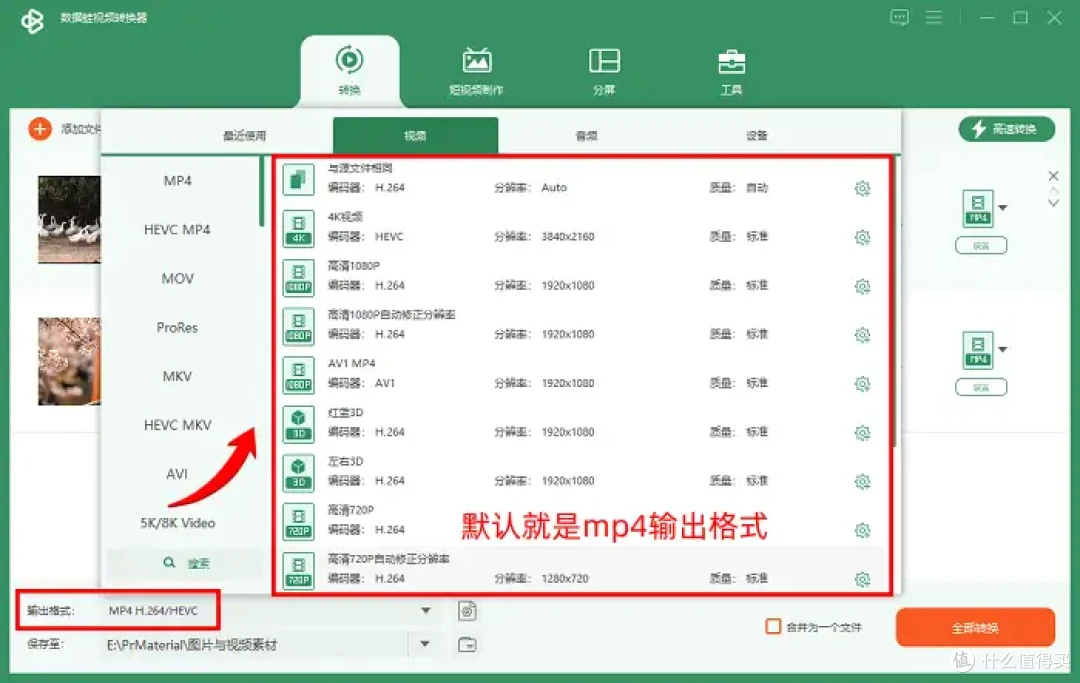
Task: Click second video's button under the MP4 icon
Action: point(981,388)
